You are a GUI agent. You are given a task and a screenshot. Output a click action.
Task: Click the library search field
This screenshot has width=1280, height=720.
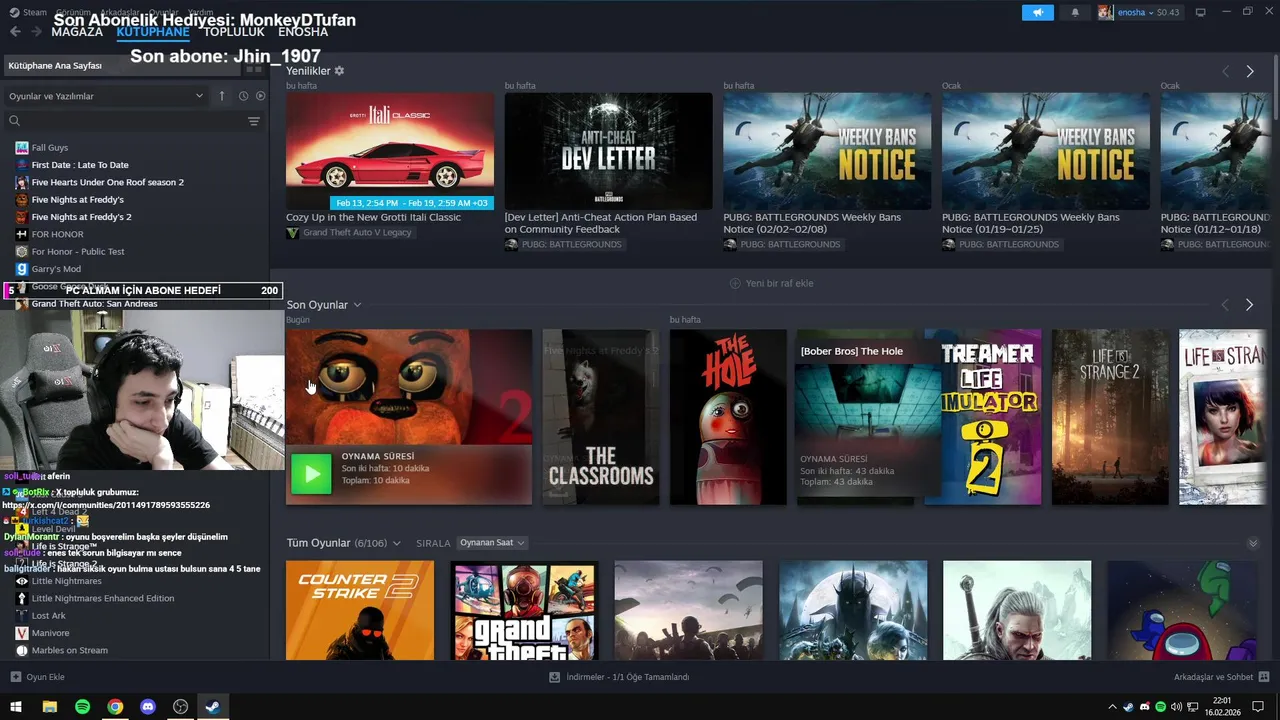(x=125, y=121)
